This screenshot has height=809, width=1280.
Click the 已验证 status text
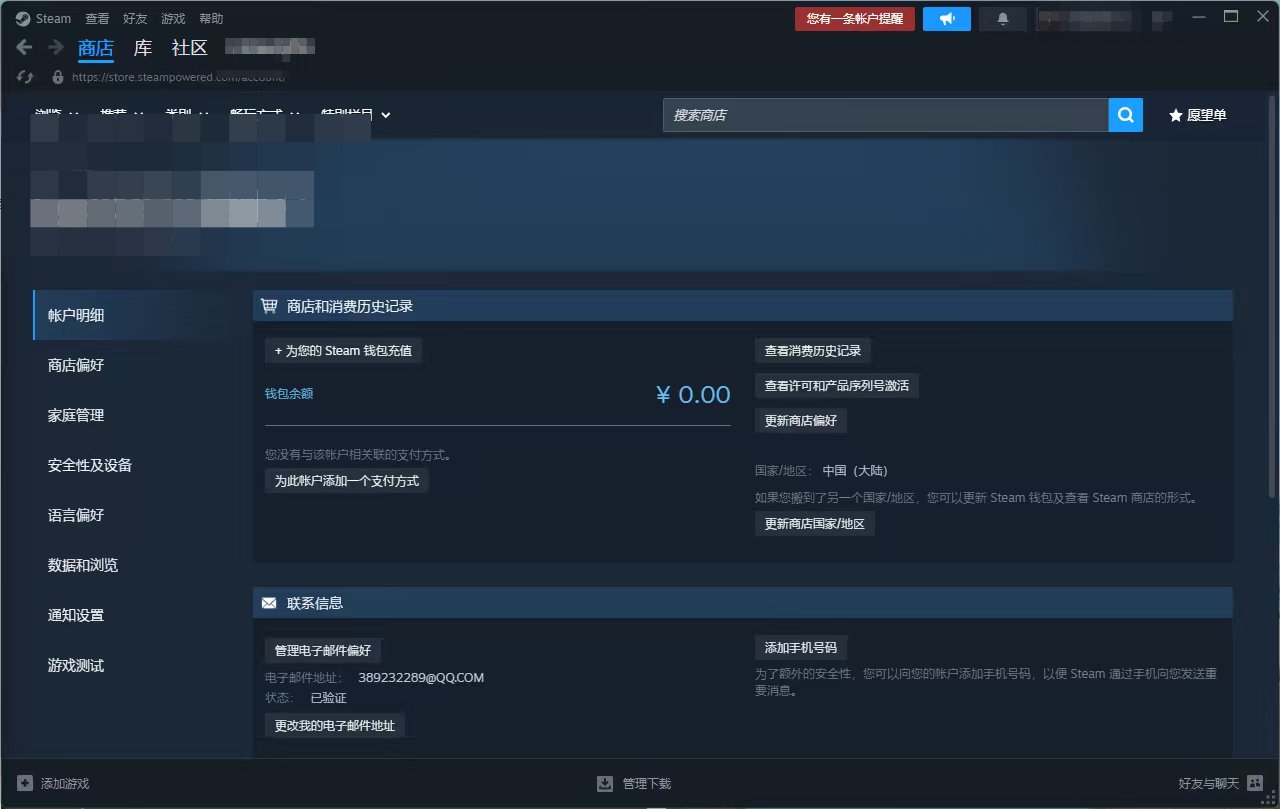[x=328, y=698]
